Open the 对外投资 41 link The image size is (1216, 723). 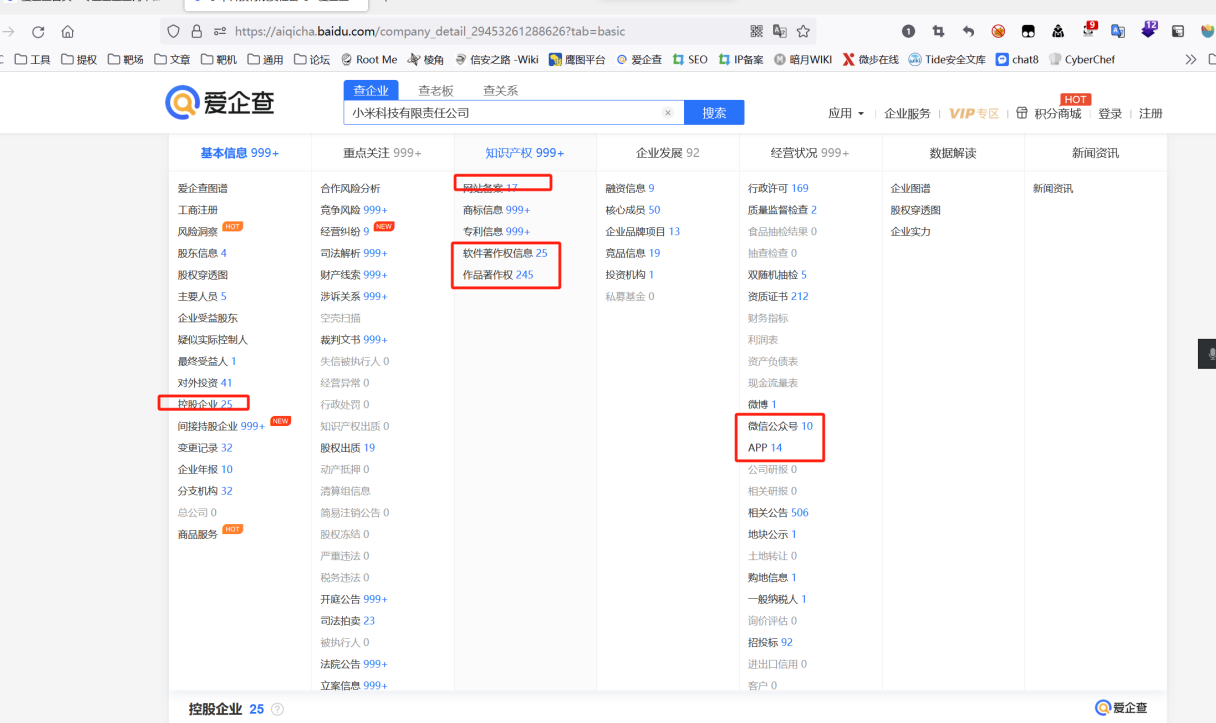click(x=205, y=383)
